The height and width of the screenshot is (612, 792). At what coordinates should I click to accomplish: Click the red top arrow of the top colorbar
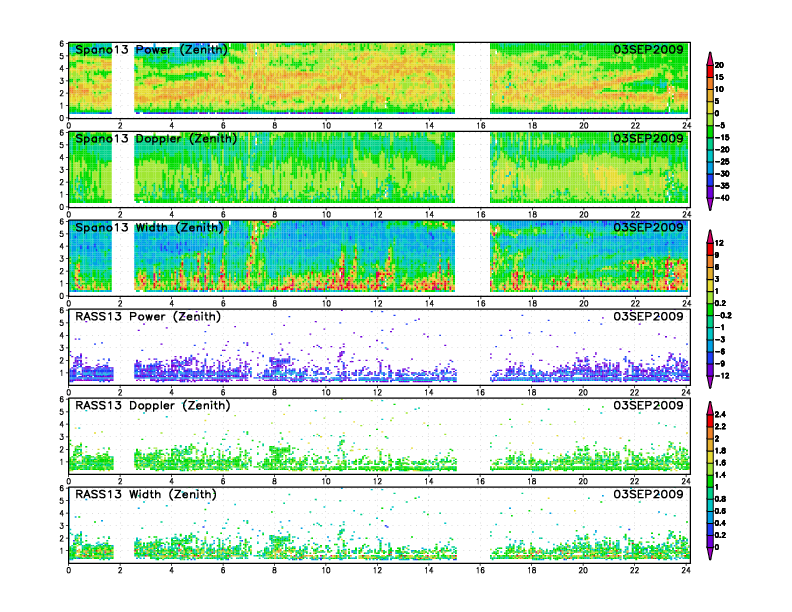click(x=710, y=57)
